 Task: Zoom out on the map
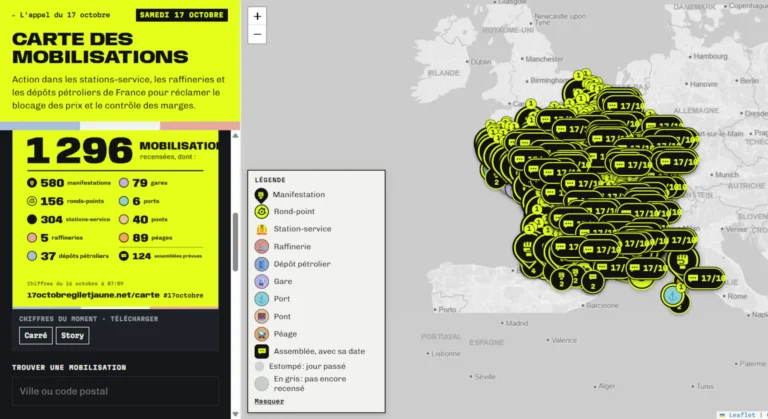point(257,34)
